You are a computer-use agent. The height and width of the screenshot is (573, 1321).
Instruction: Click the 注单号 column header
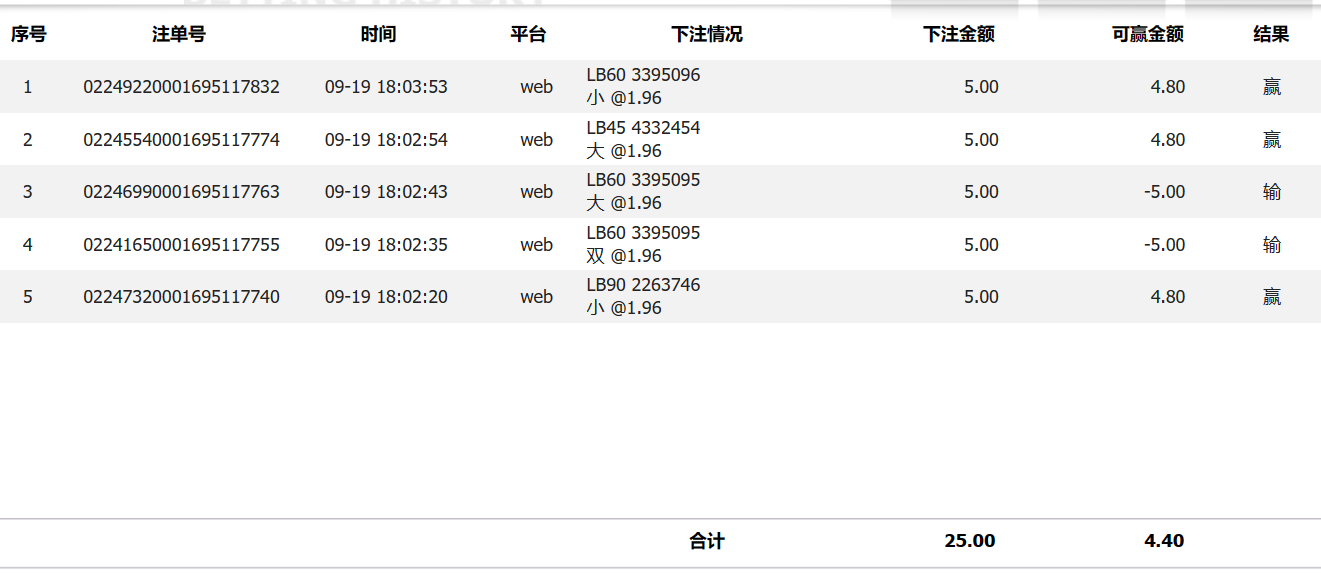pyautogui.click(x=179, y=35)
